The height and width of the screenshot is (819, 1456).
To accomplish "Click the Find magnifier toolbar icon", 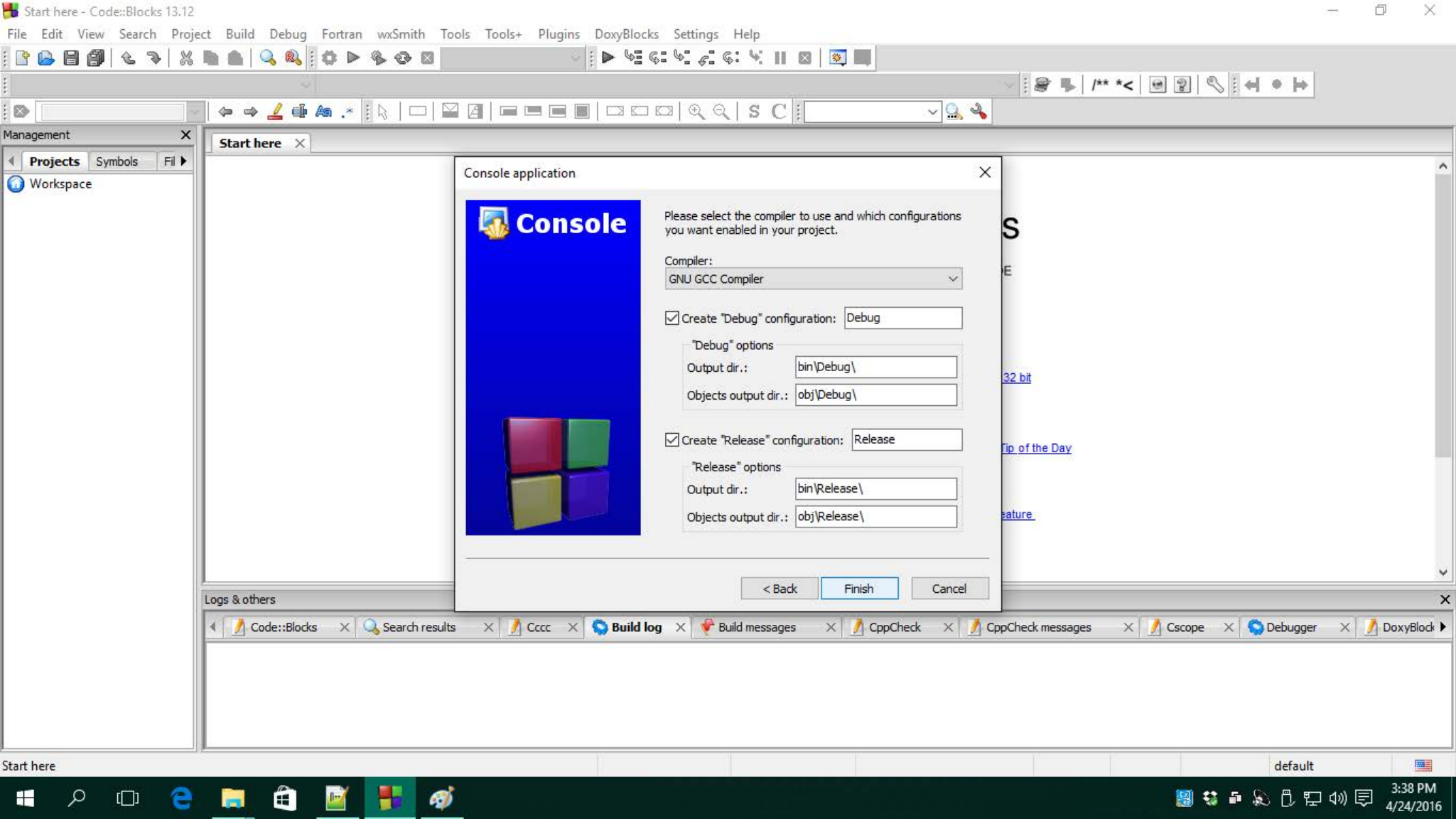I will point(267,58).
